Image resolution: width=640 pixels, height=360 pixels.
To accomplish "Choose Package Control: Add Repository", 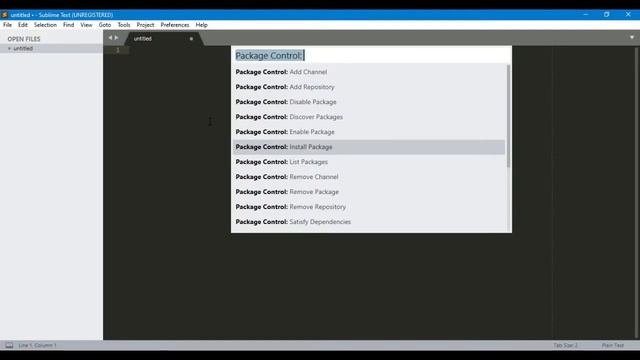I will click(369, 87).
